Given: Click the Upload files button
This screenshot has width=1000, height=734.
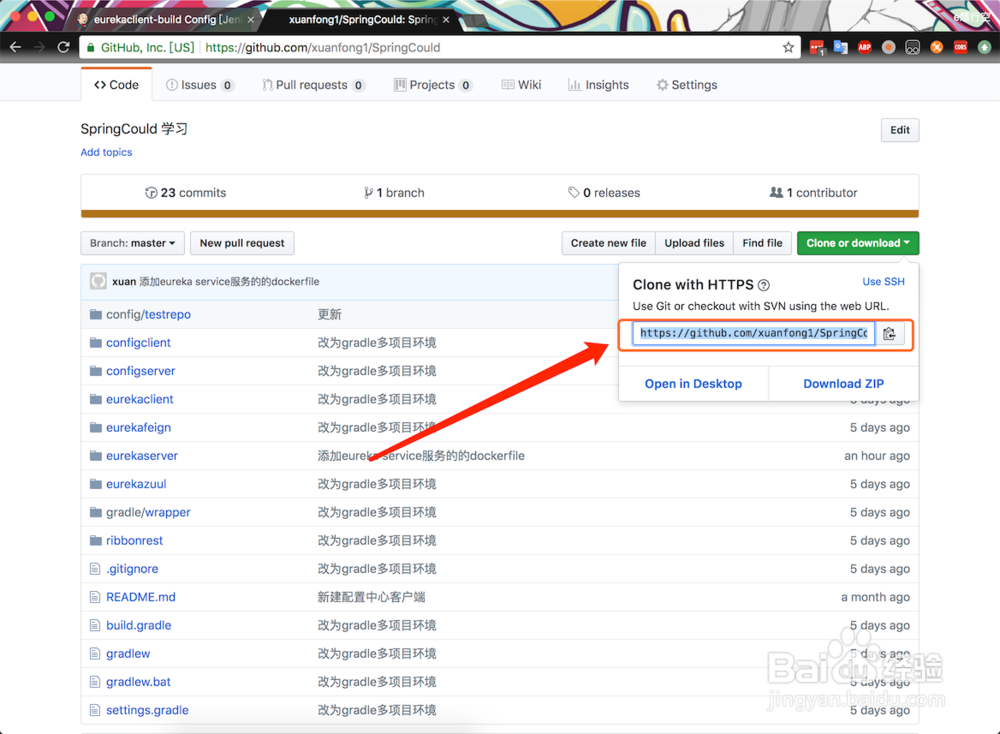Looking at the screenshot, I should pyautogui.click(x=695, y=243).
